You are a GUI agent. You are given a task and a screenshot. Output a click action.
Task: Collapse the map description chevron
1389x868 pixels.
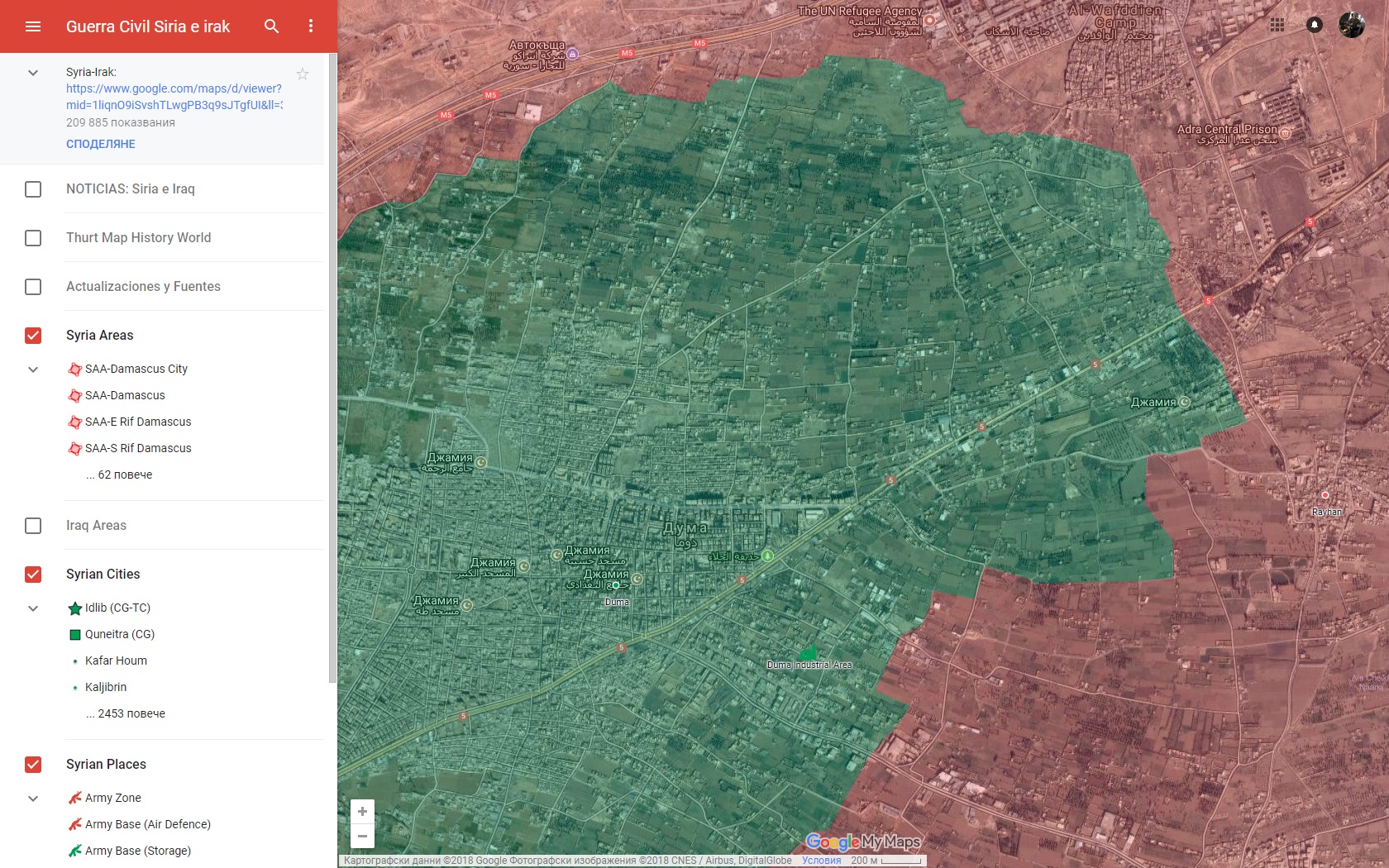33,73
